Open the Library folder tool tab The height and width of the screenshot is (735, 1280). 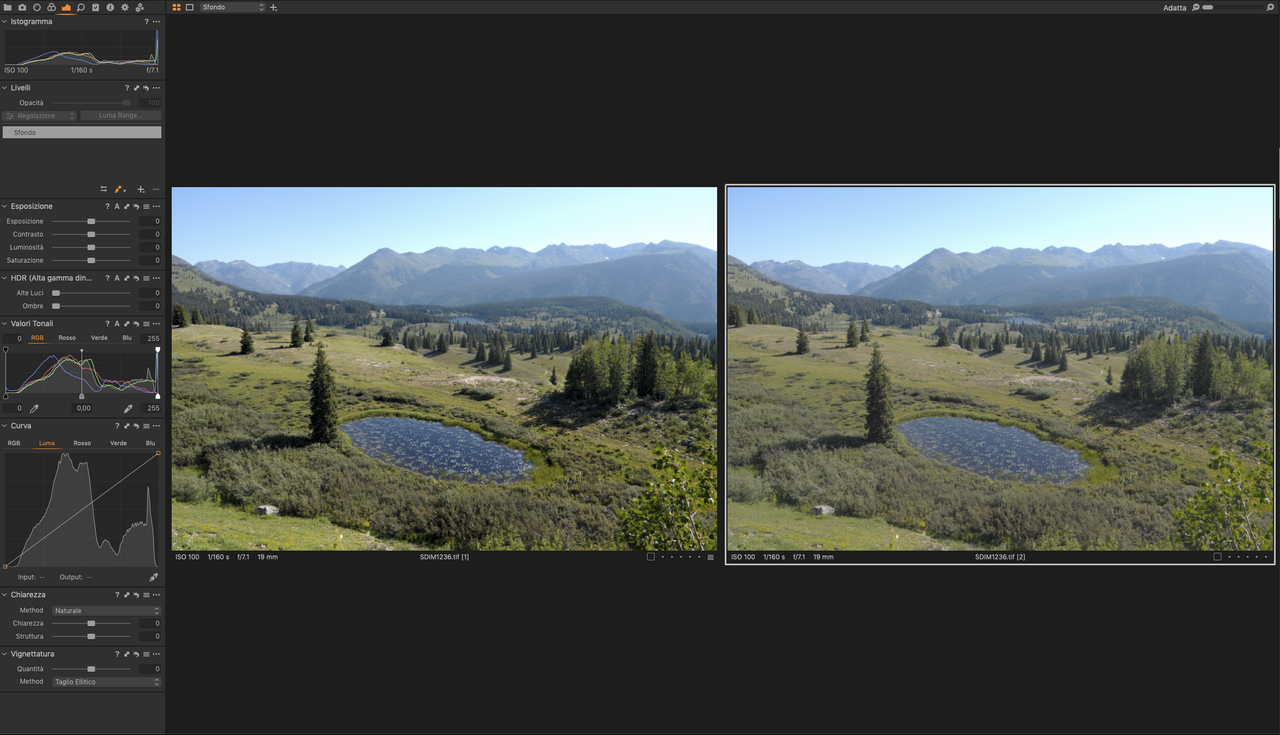click(x=7, y=7)
